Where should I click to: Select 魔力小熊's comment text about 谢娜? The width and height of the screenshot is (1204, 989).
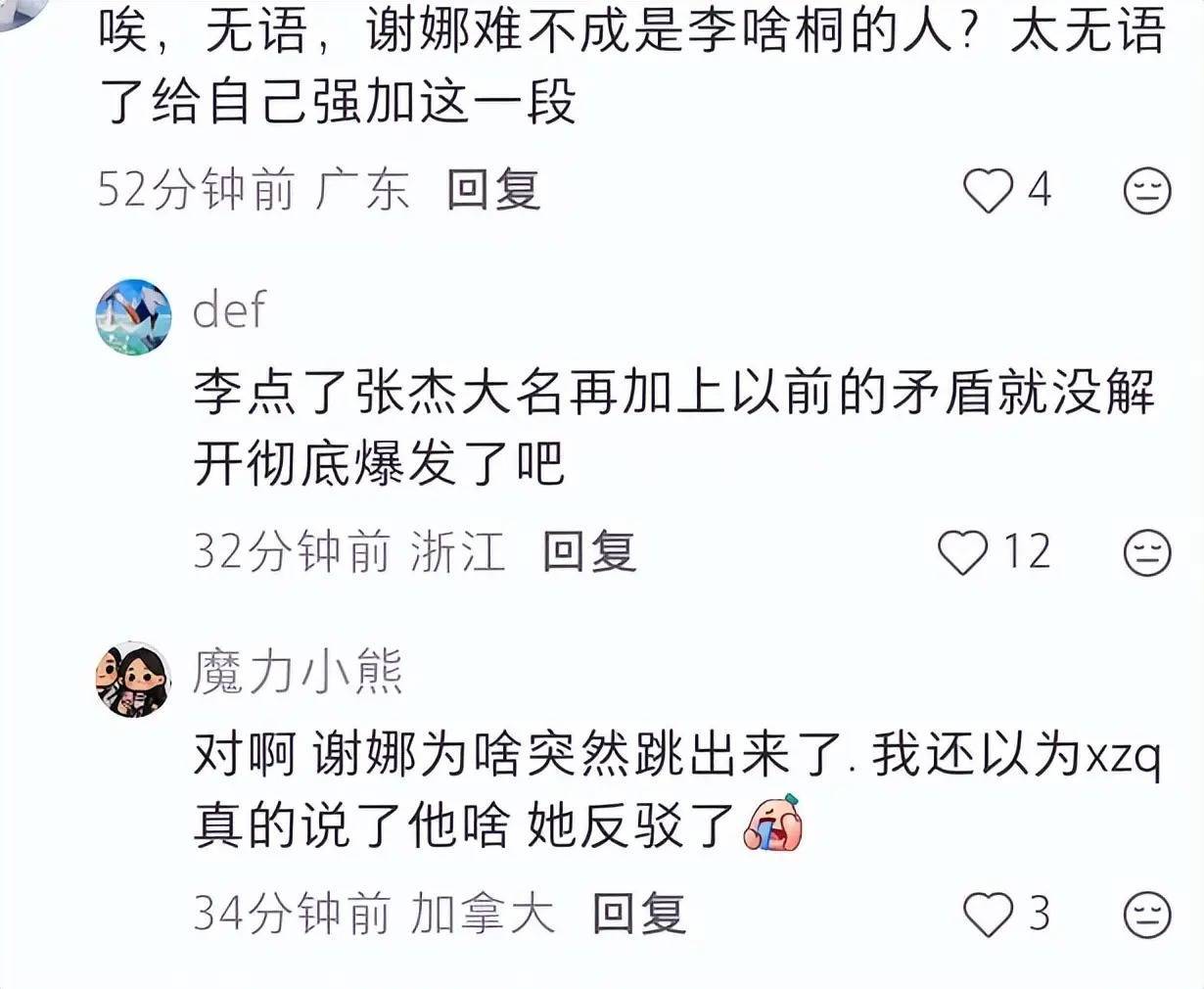coord(676,791)
